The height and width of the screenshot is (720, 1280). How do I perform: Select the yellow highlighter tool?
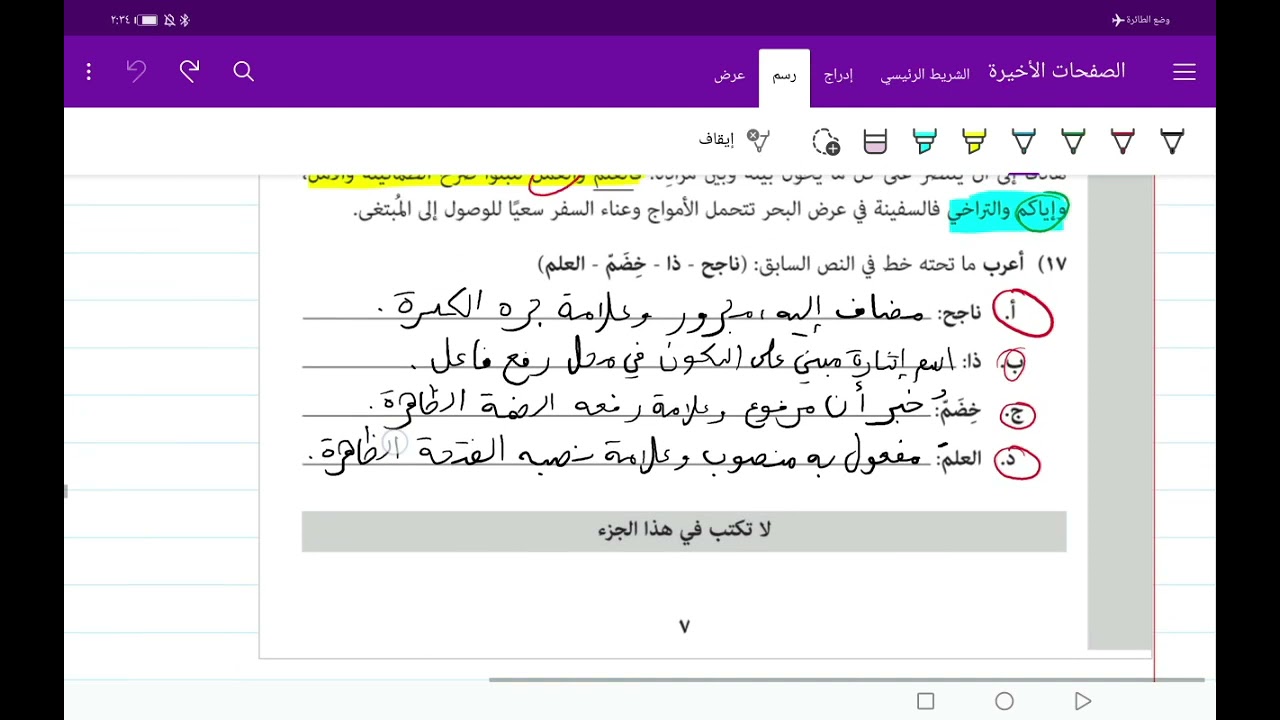coord(974,142)
